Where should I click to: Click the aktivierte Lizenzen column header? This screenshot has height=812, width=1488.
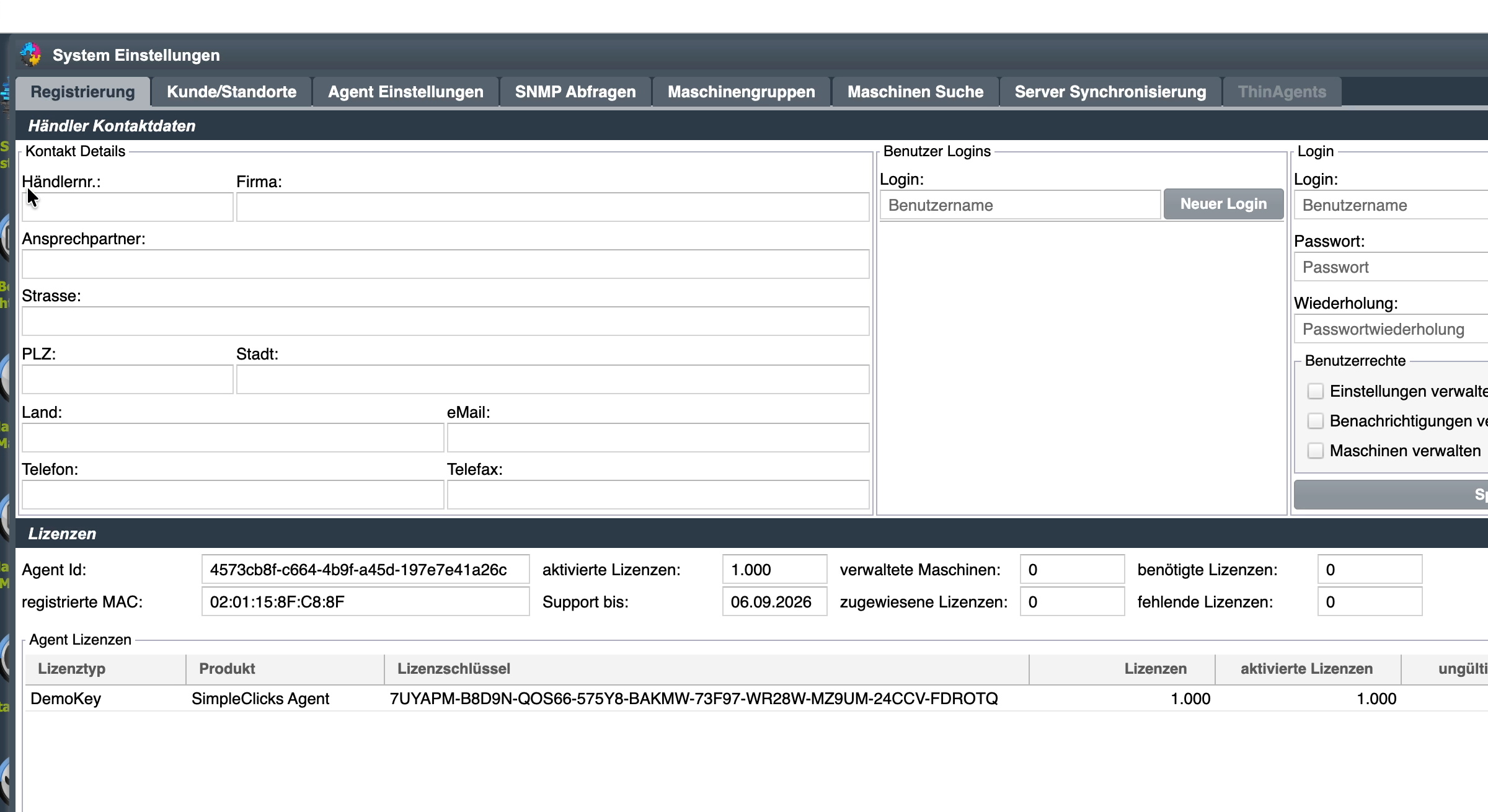(1308, 669)
